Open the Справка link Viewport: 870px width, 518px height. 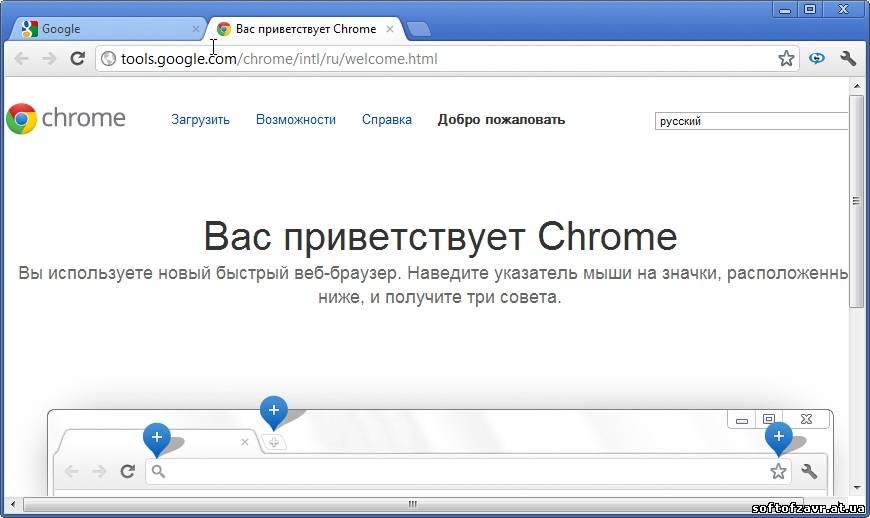pos(387,119)
